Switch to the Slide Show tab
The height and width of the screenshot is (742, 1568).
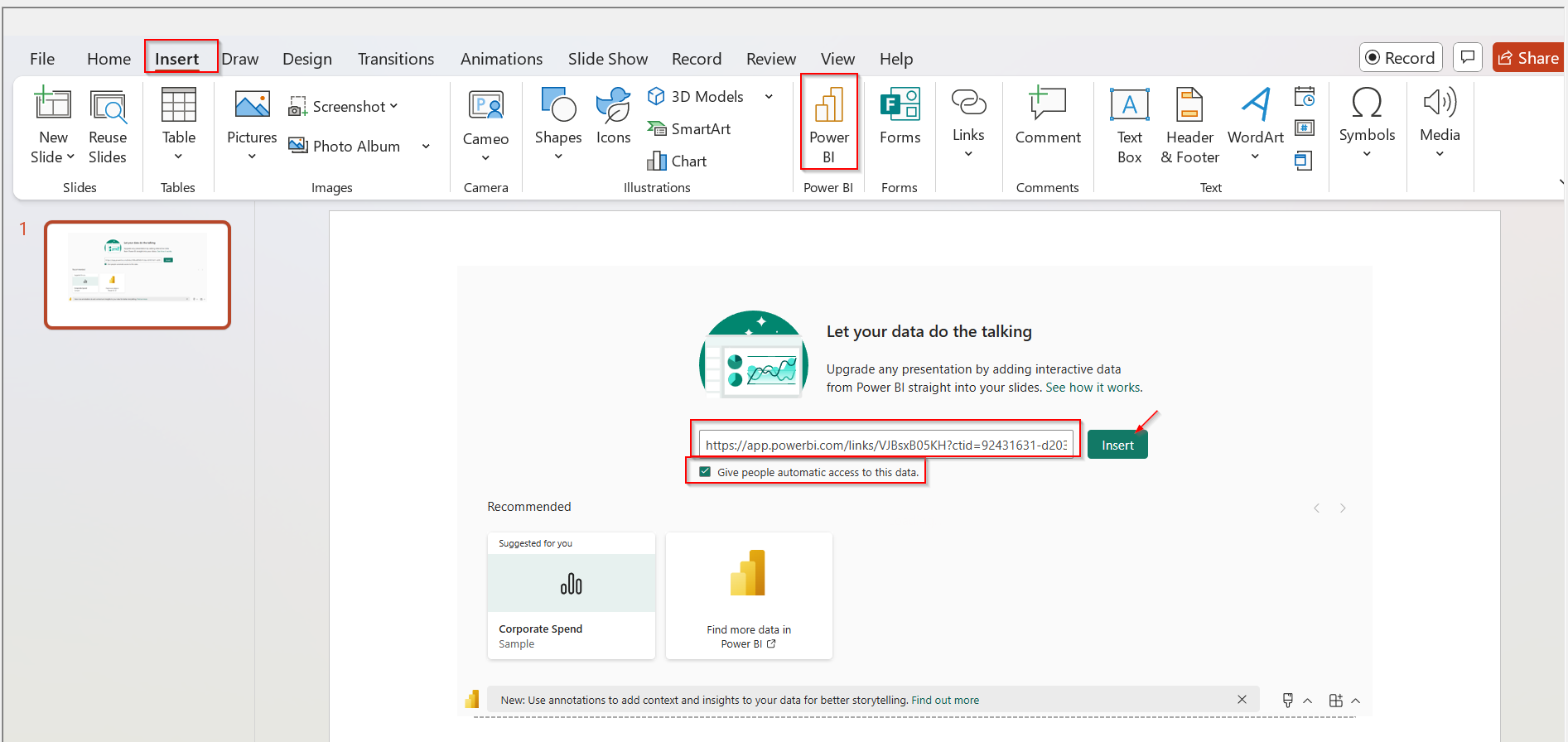pos(608,59)
